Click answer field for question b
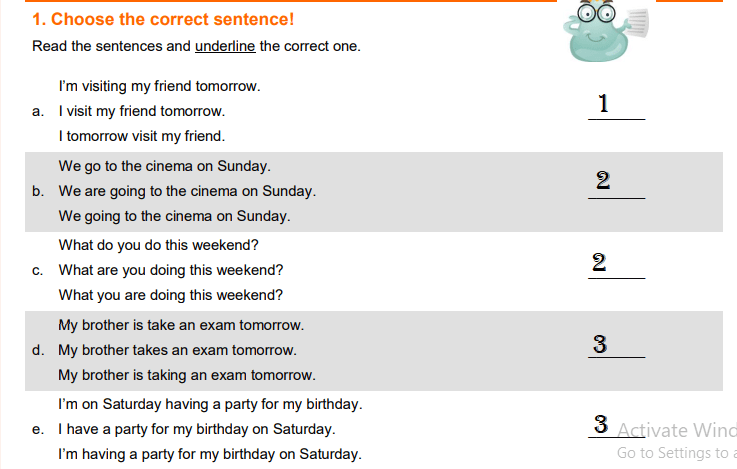The image size is (737, 469). 616,183
